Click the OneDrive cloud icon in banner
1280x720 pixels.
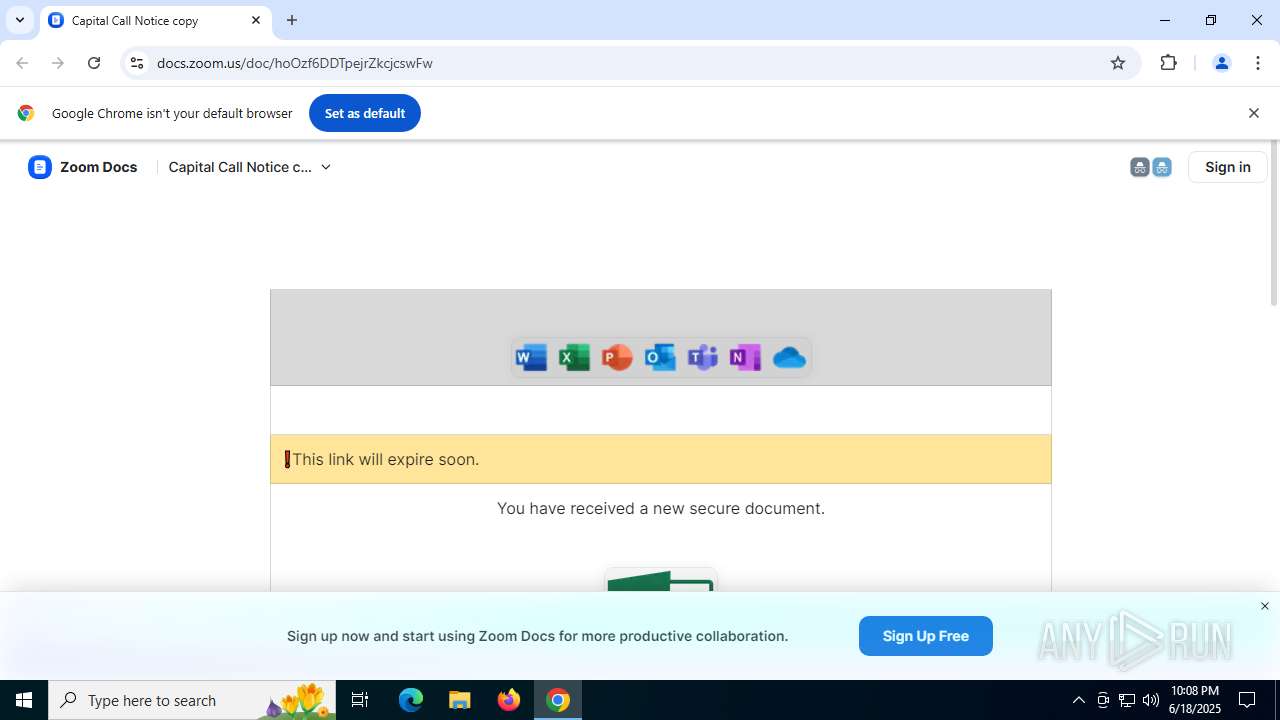tap(789, 357)
